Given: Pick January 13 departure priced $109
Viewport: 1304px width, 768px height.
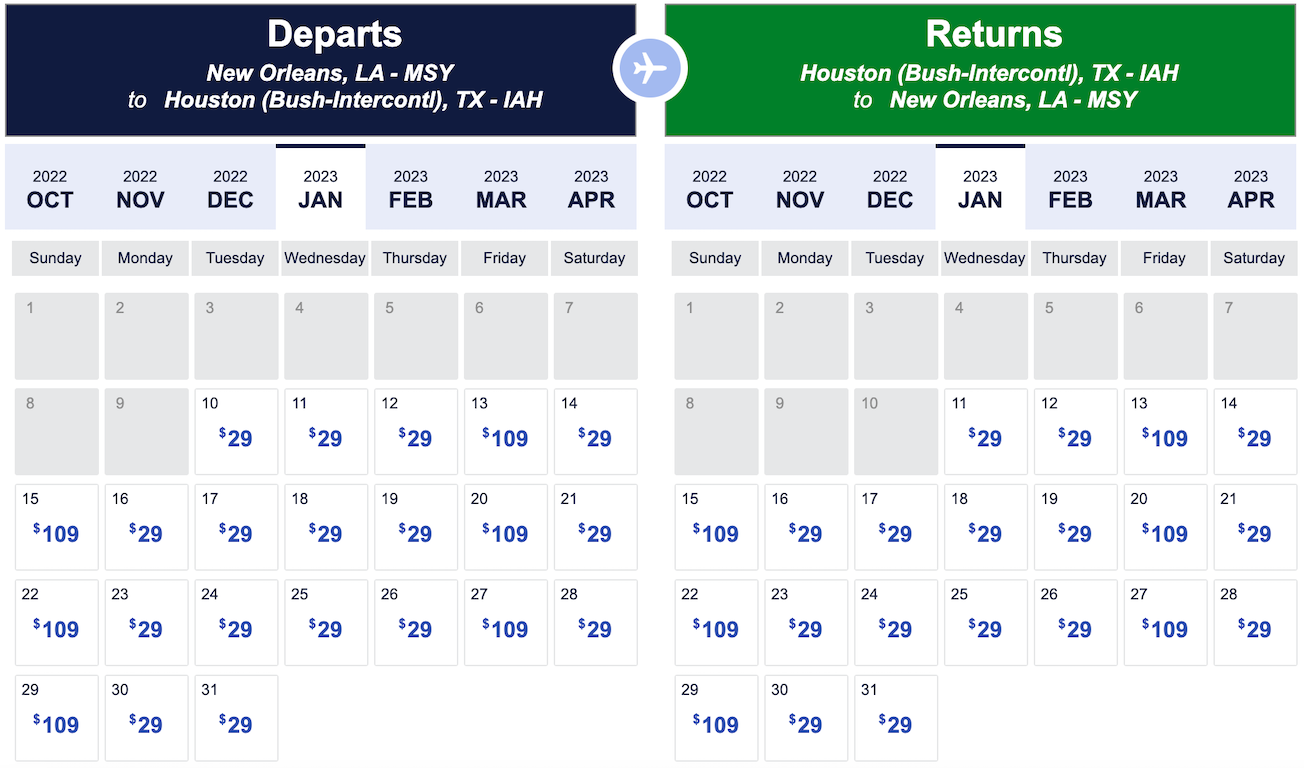Looking at the screenshot, I should [x=506, y=431].
